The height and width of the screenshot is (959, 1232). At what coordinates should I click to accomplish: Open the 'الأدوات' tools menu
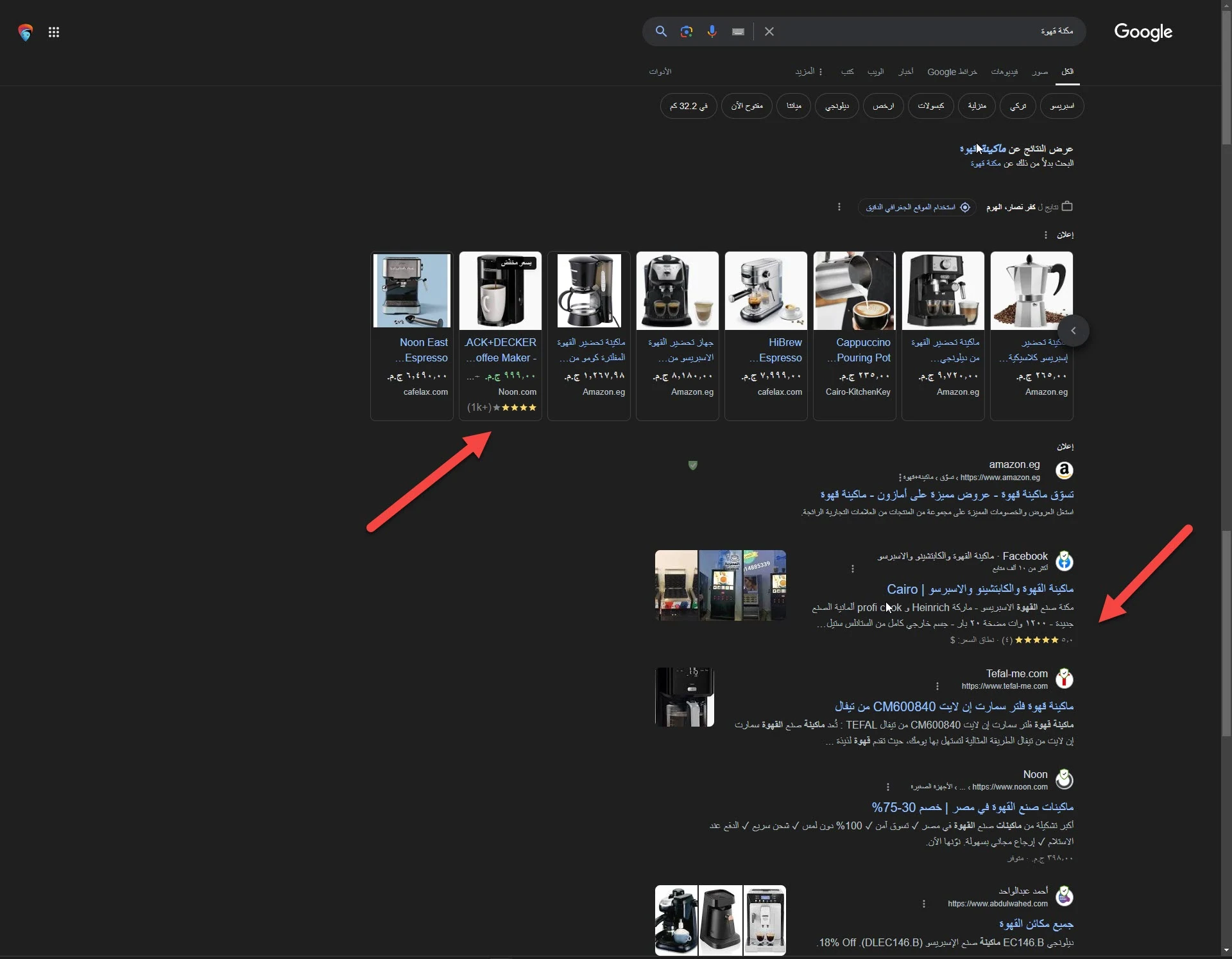tap(660, 71)
